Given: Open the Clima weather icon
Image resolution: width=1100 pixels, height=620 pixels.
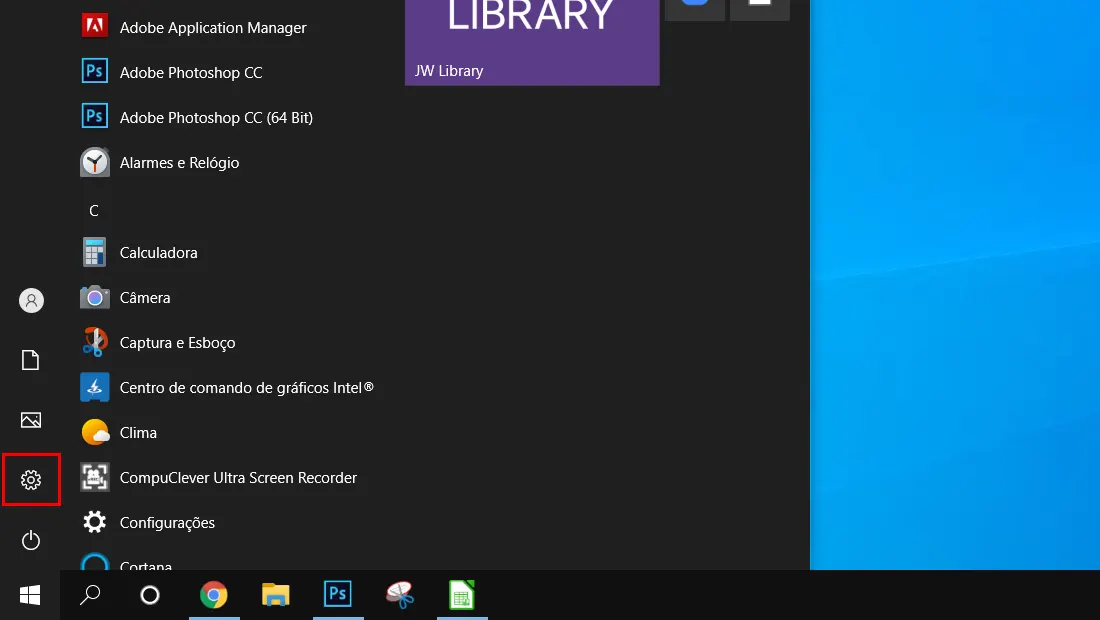Looking at the screenshot, I should [x=95, y=432].
